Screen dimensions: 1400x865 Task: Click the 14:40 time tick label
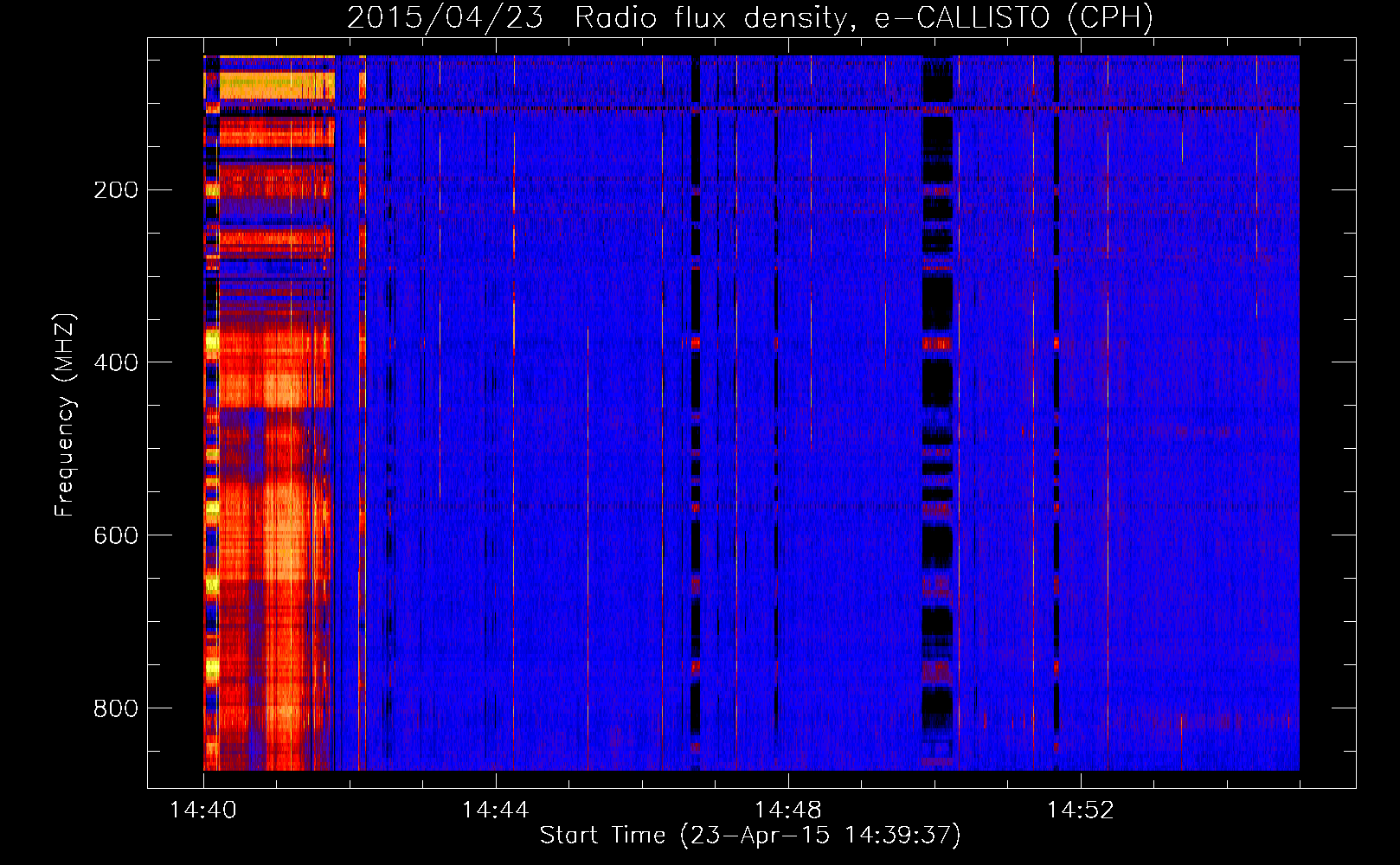tap(203, 811)
